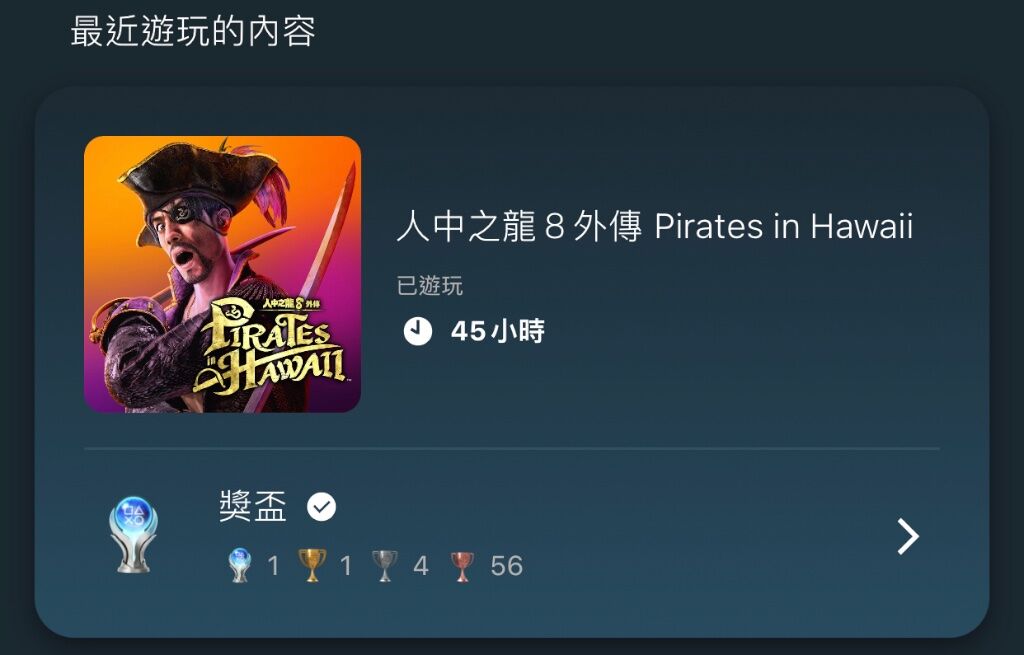The height and width of the screenshot is (655, 1024).
Task: Open the Pirates in Hawaii game cover thumbnail
Action: pyautogui.click(x=223, y=274)
